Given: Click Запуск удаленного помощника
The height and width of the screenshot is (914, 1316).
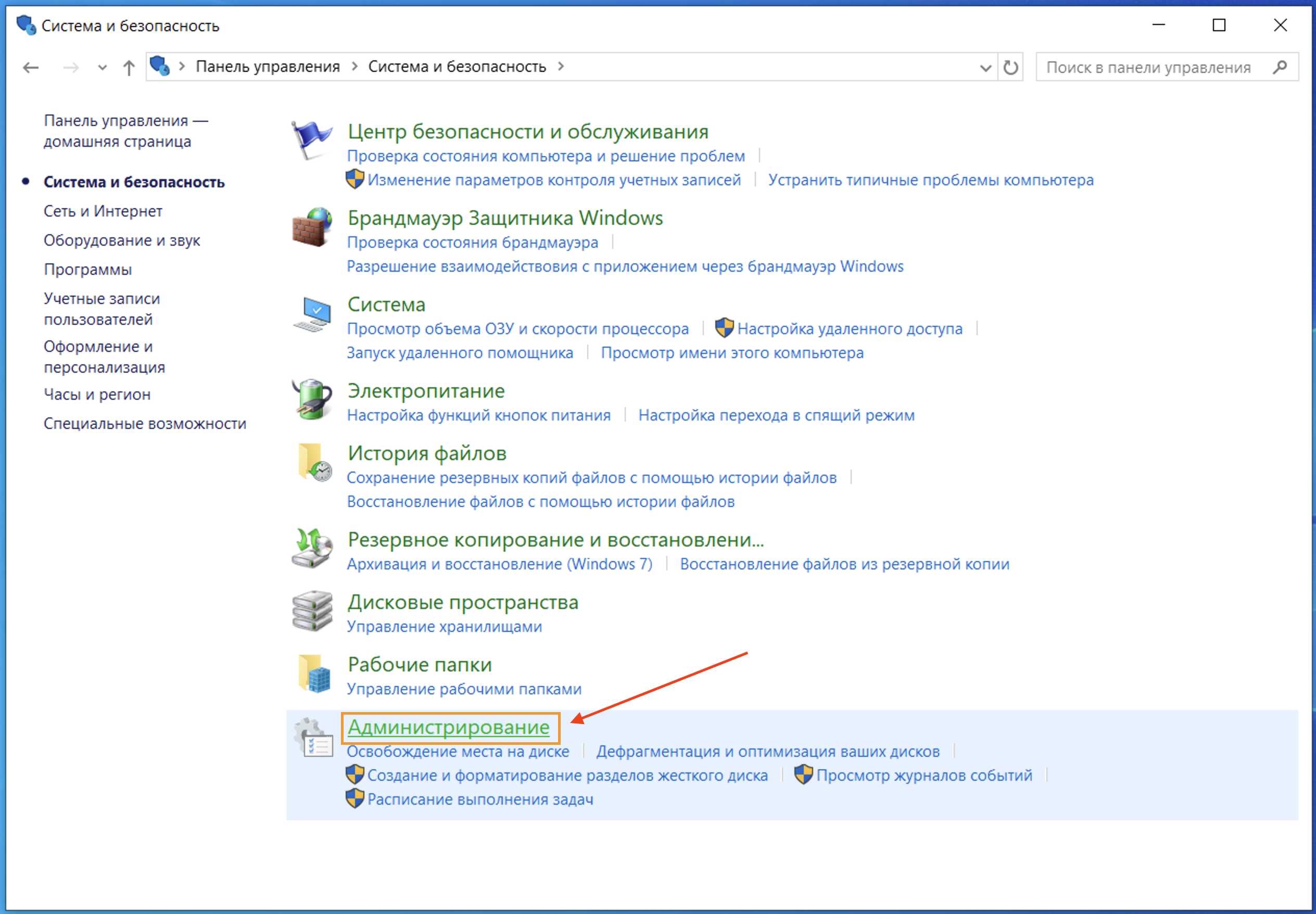Looking at the screenshot, I should tap(460, 353).
